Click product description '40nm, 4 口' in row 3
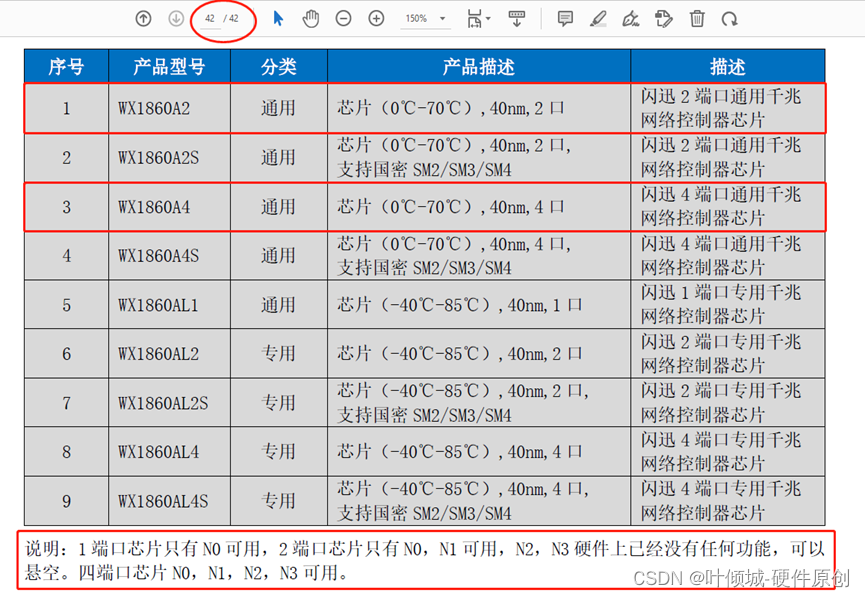This screenshot has height=597, width=865. pos(526,207)
